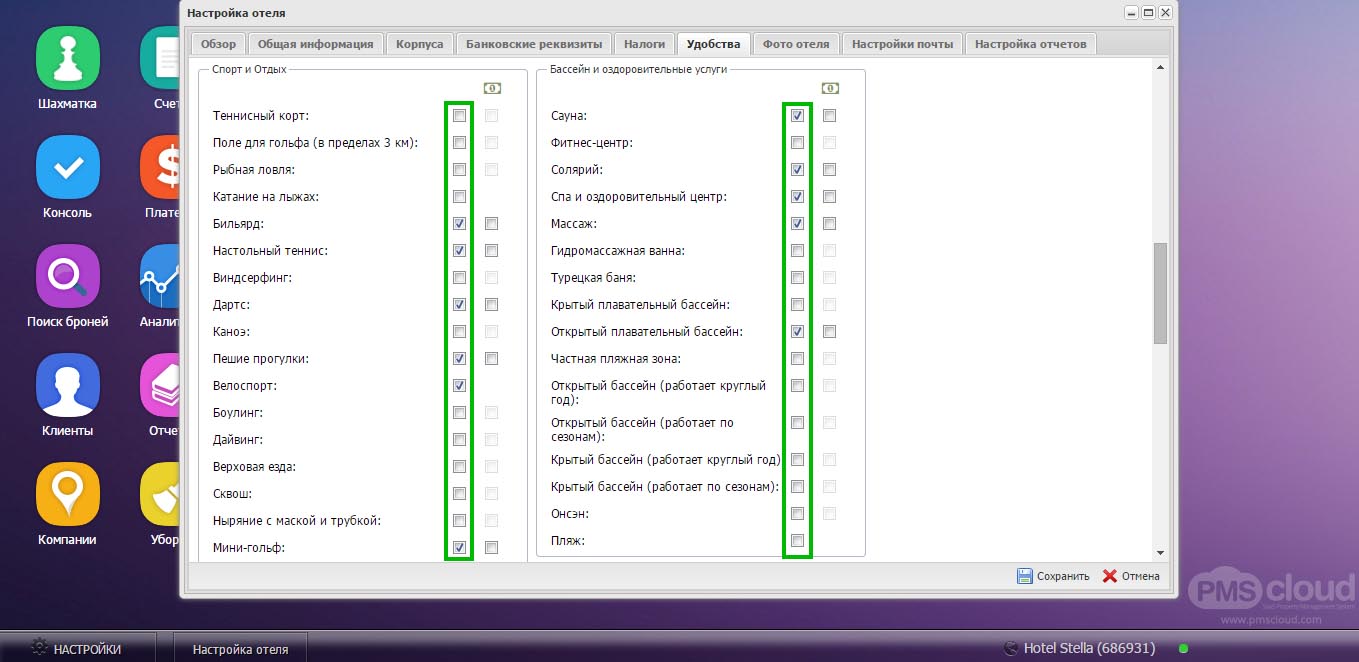
Task: Open the teal document invoice icon
Action: (x=160, y=58)
